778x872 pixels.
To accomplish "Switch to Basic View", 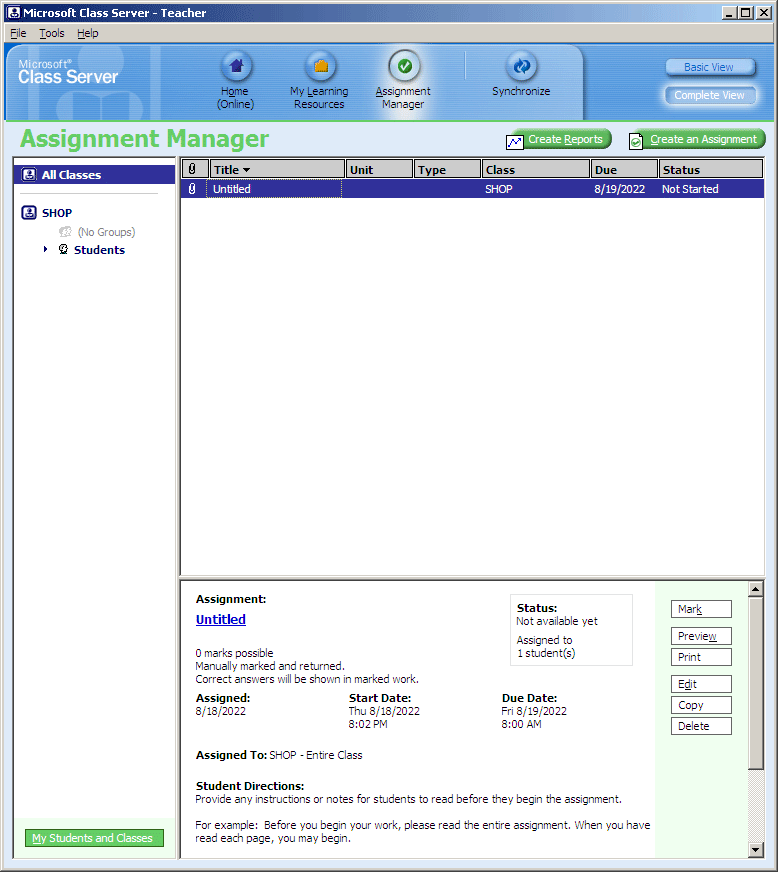I will point(710,67).
